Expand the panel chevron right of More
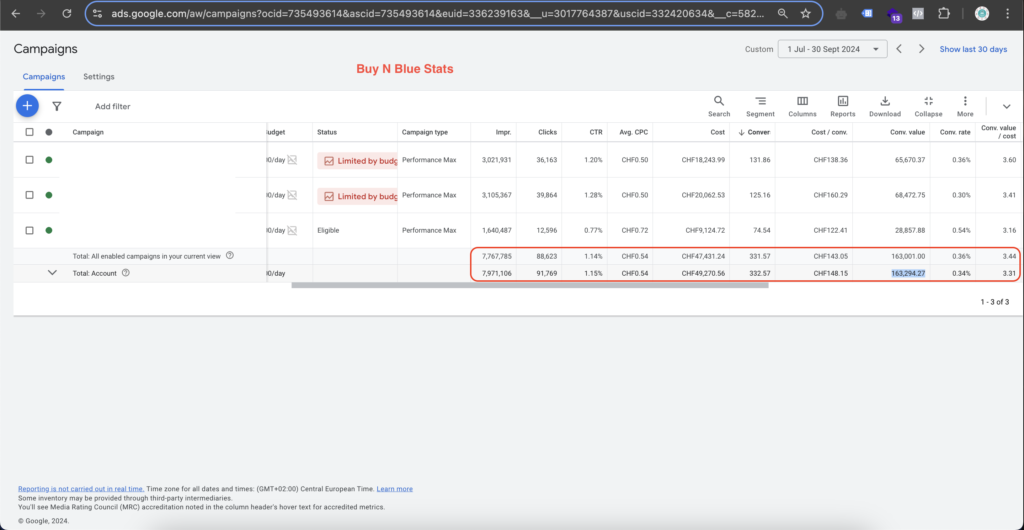 (1006, 106)
